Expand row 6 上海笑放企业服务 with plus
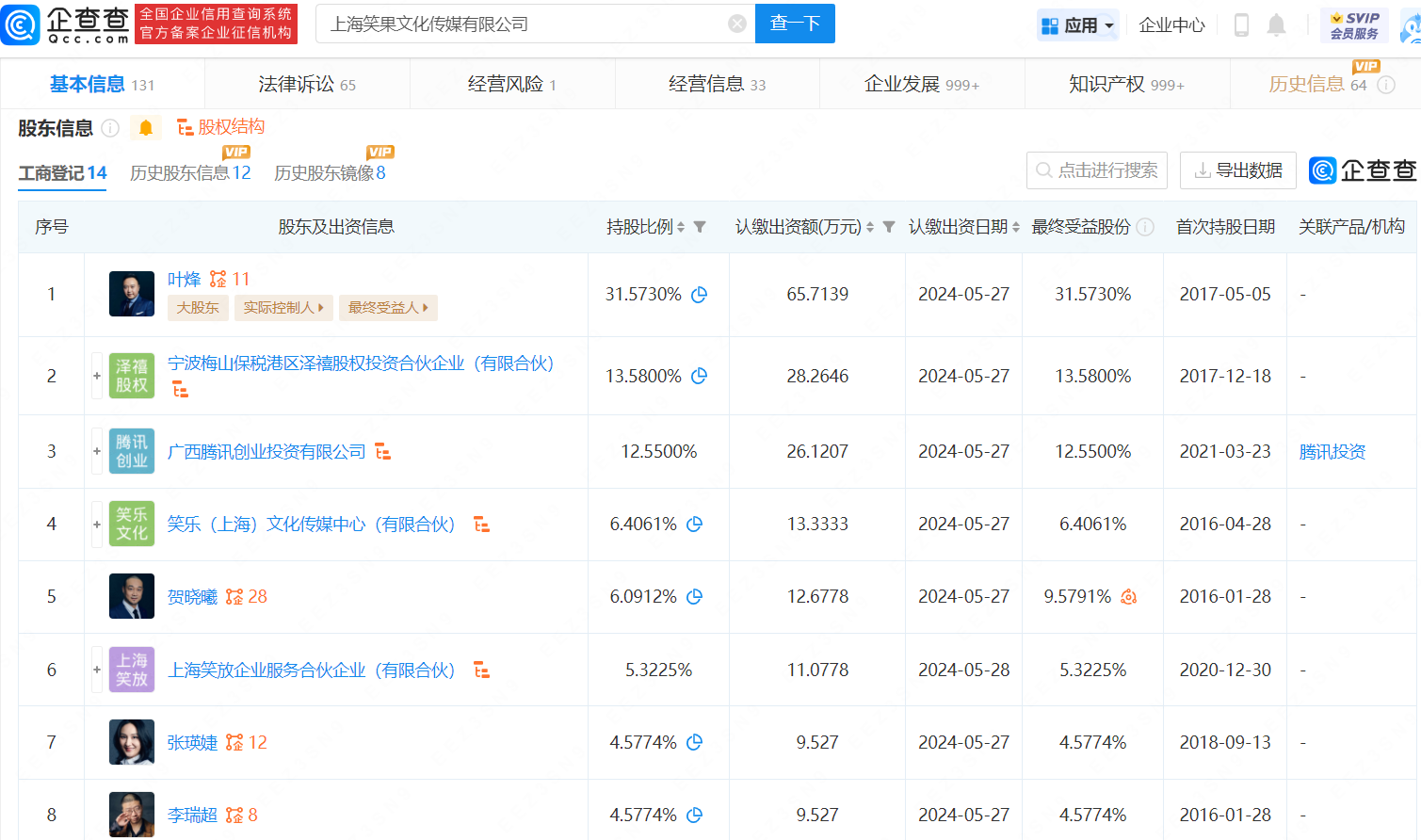Viewport: 1421px width, 840px height. tap(97, 670)
